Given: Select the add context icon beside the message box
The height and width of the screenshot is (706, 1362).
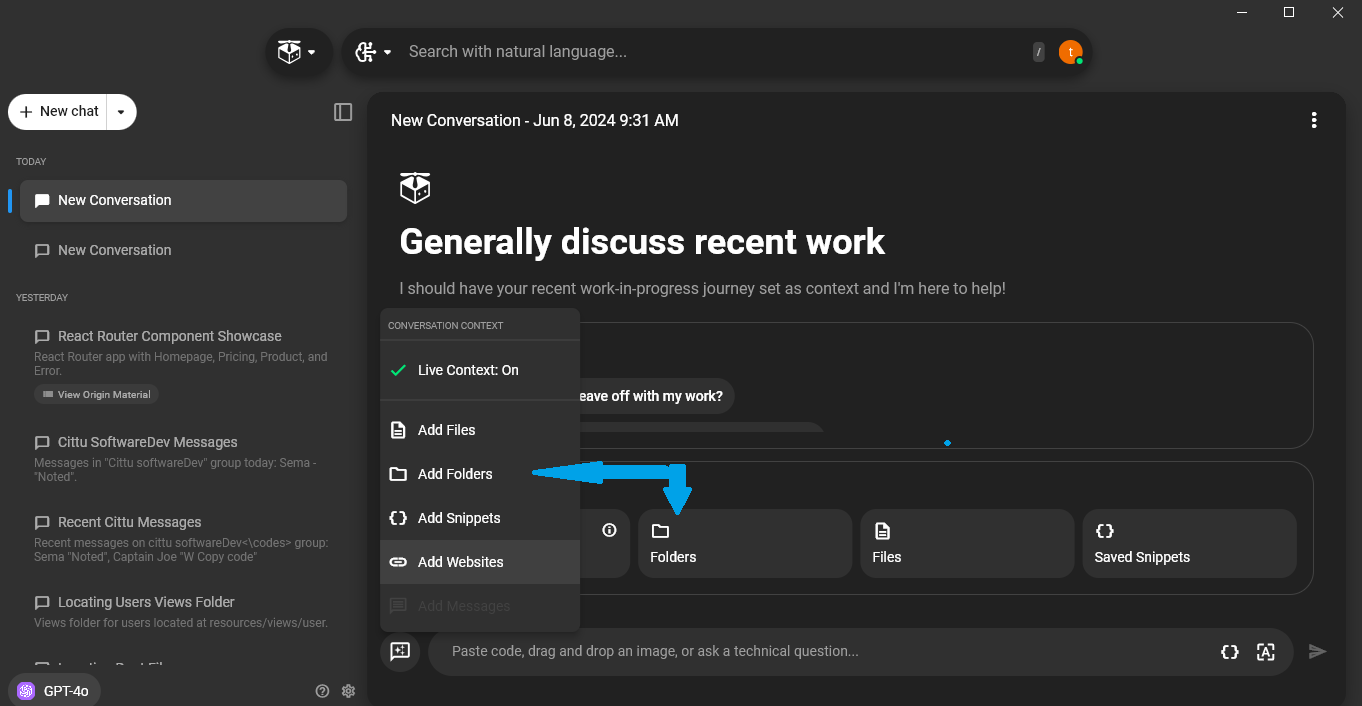Looking at the screenshot, I should point(400,651).
